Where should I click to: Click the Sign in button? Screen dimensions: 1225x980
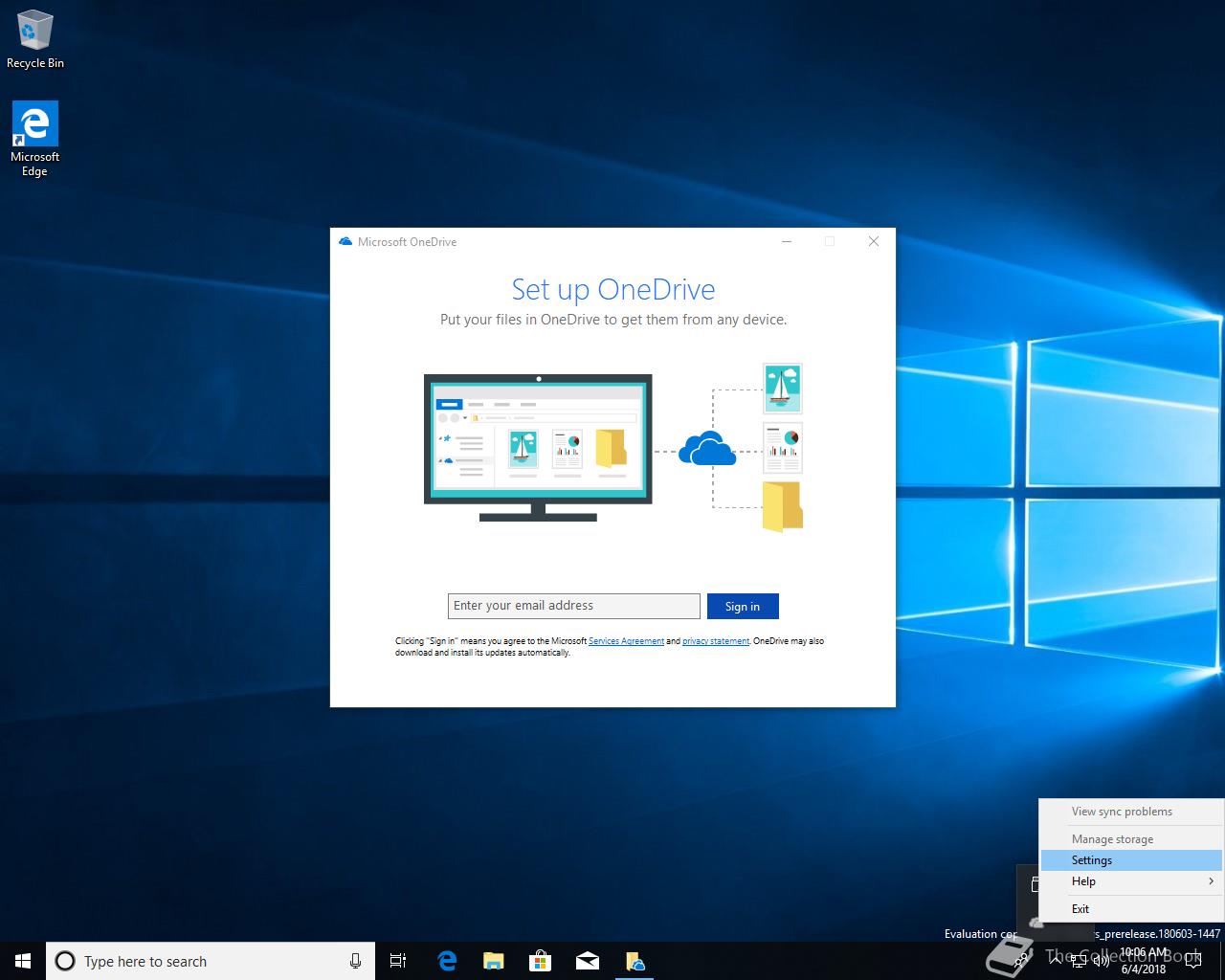click(x=743, y=606)
